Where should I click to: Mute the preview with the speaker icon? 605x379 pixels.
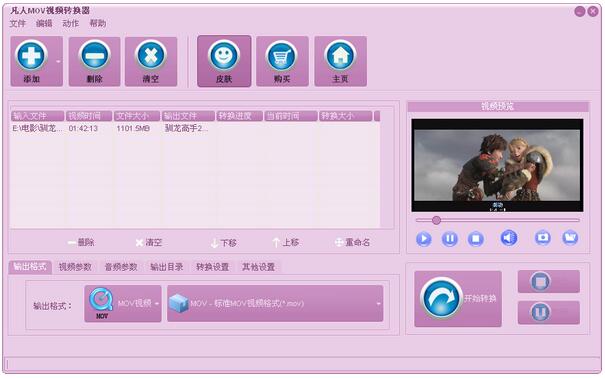[x=509, y=238]
